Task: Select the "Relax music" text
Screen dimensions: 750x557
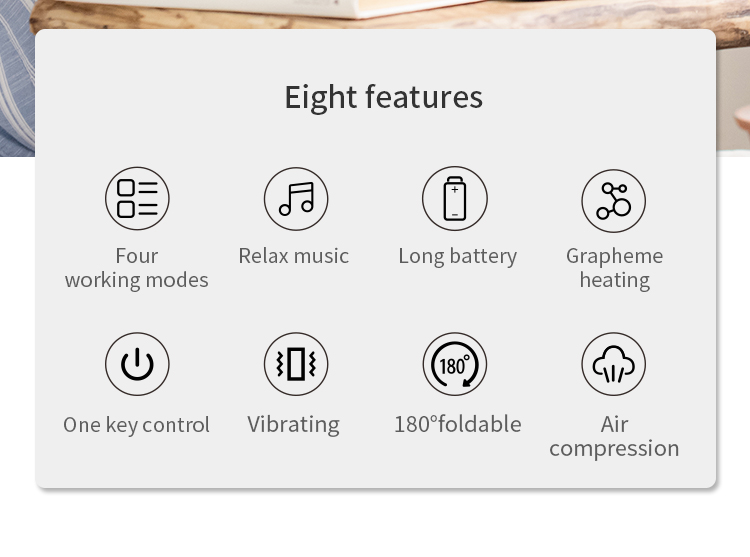Action: [294, 256]
